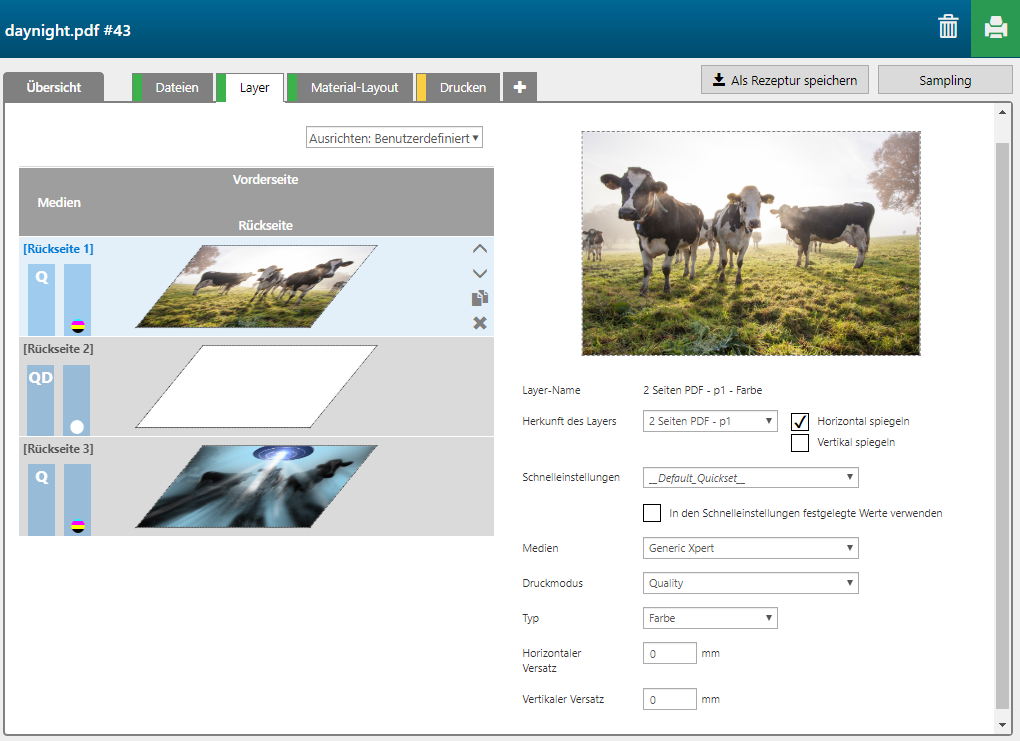Image resolution: width=1020 pixels, height=741 pixels.
Task: Open the Medien Generic Xpert dropdown
Action: 750,548
